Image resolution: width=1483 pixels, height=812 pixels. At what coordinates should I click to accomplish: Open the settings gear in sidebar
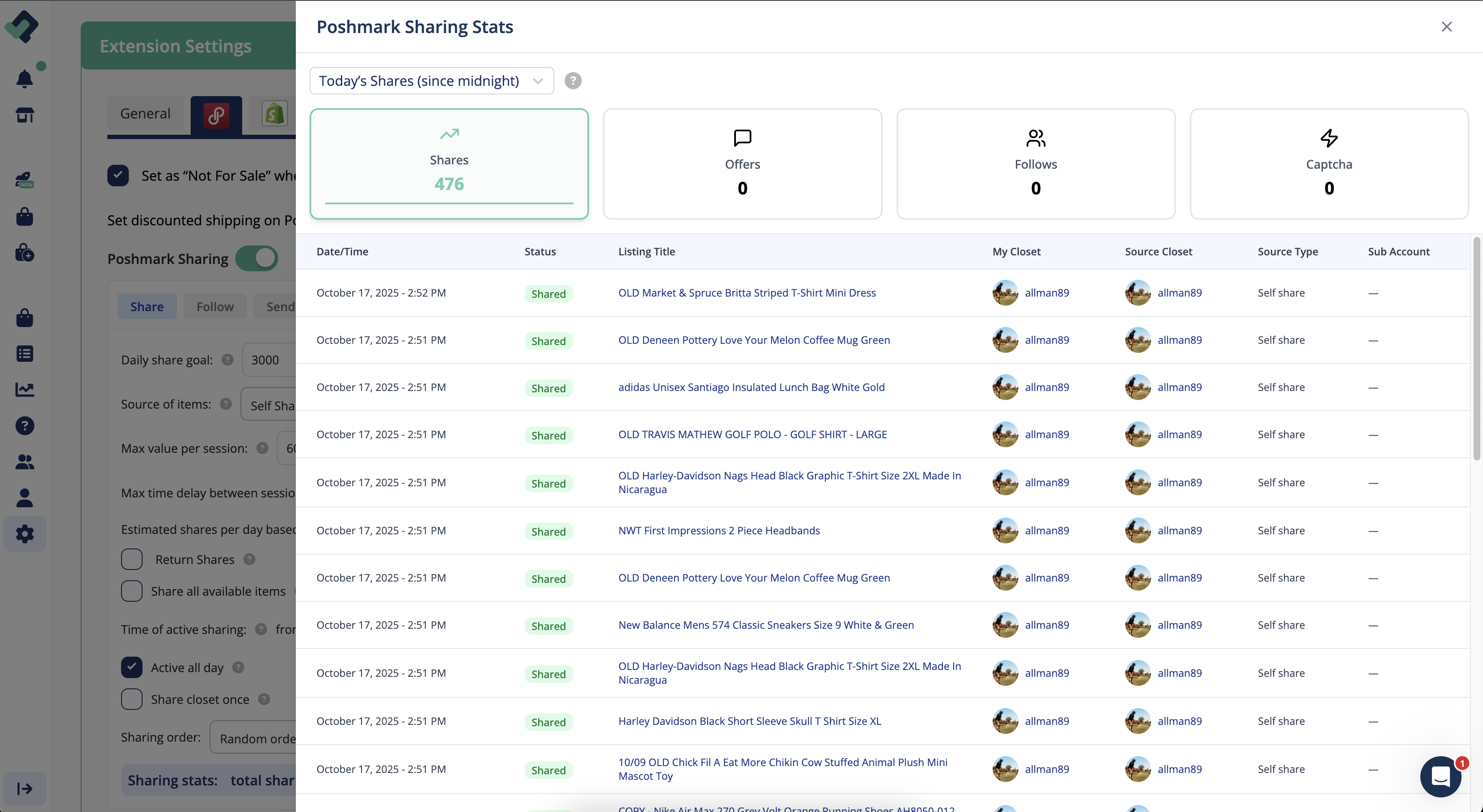point(24,534)
